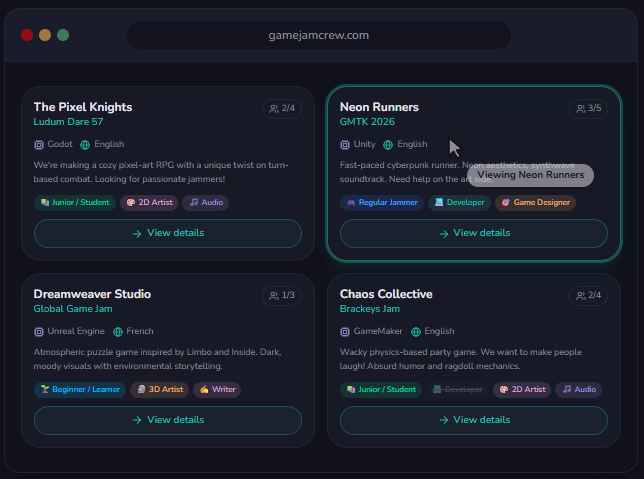Open the Ludum Dare 57 jam link
Screen dimensions: 644x479
coord(68,122)
